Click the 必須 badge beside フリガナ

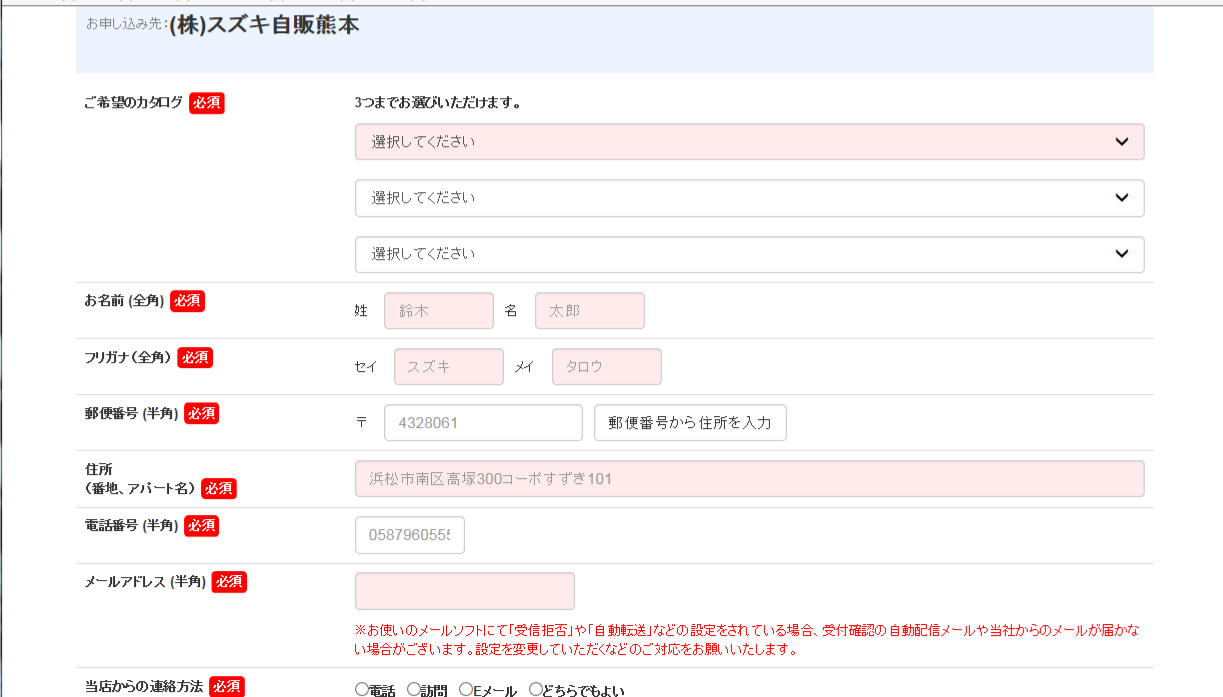195,357
